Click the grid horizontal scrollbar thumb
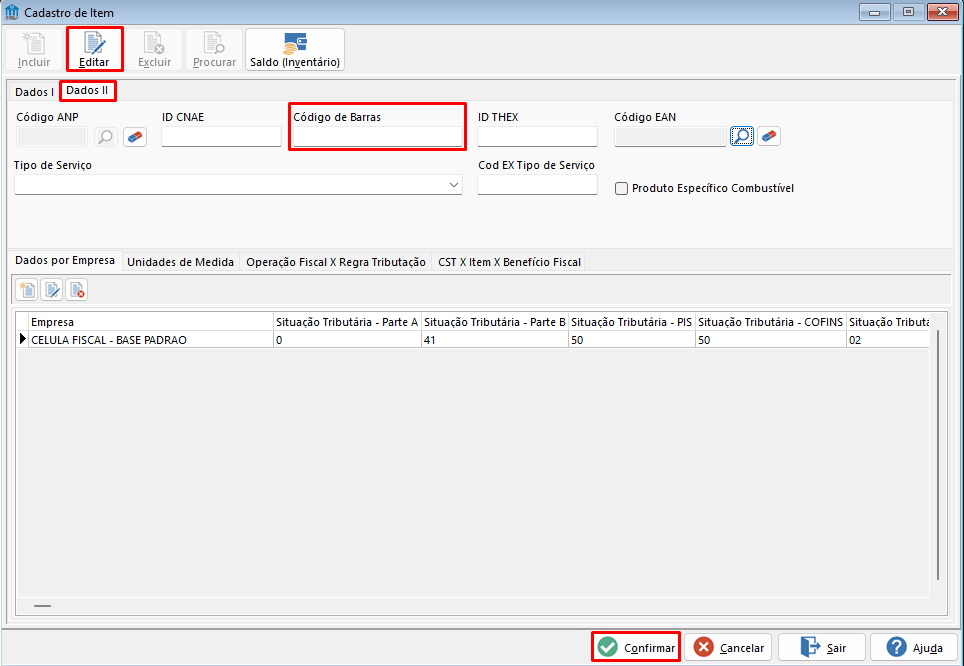This screenshot has width=964, height=666. (42, 606)
